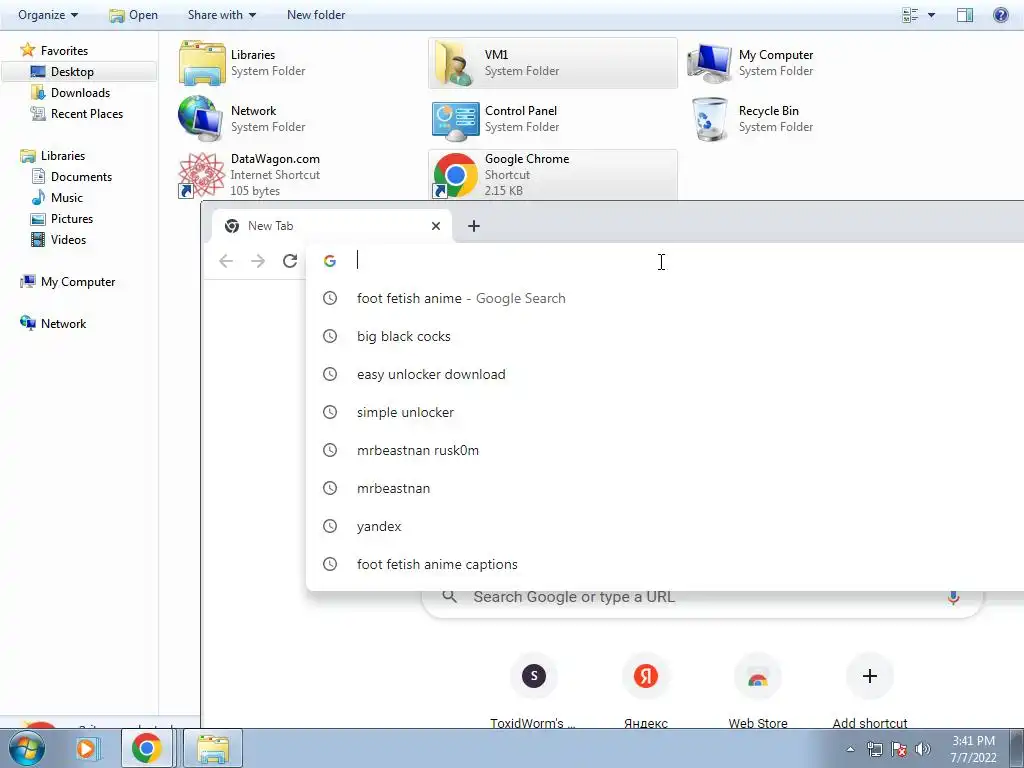This screenshot has width=1024, height=768.
Task: Click the Search Google or type a URL box
Action: pos(702,597)
